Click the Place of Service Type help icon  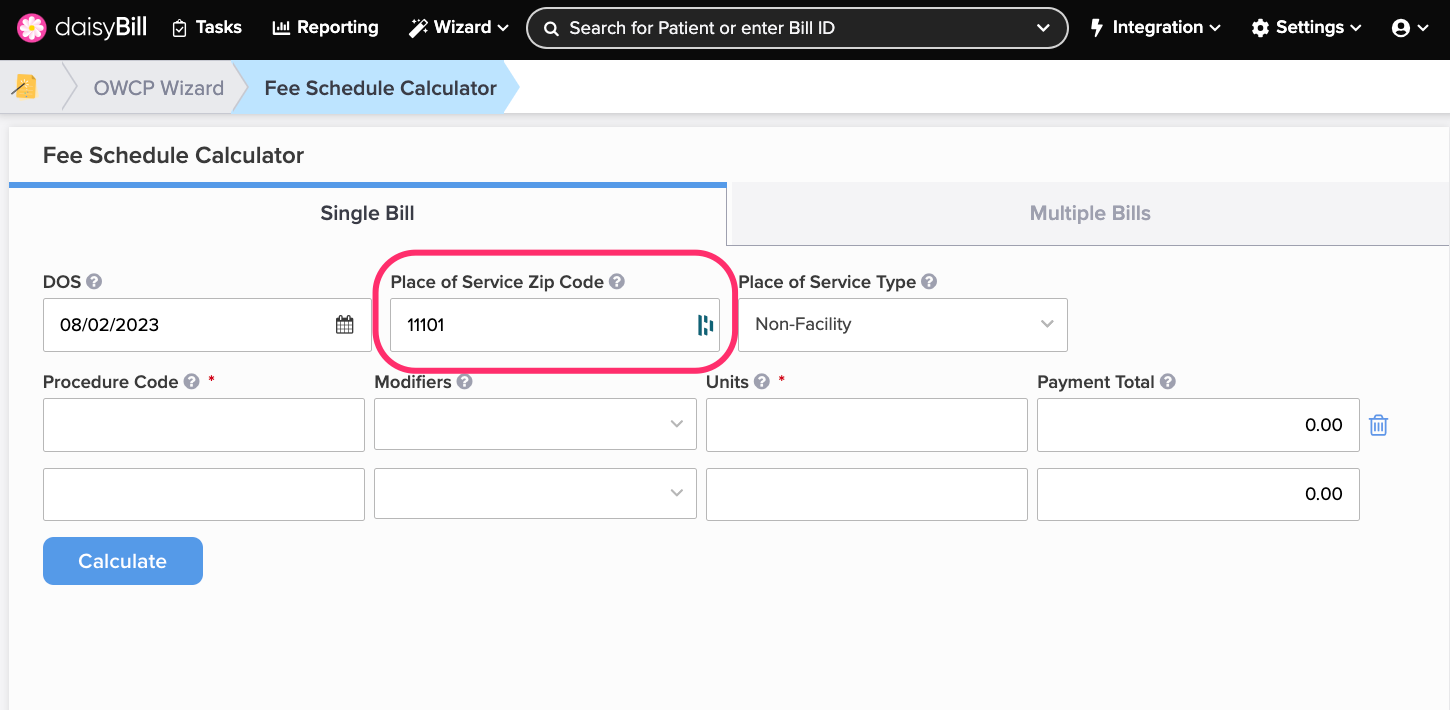coord(929,282)
